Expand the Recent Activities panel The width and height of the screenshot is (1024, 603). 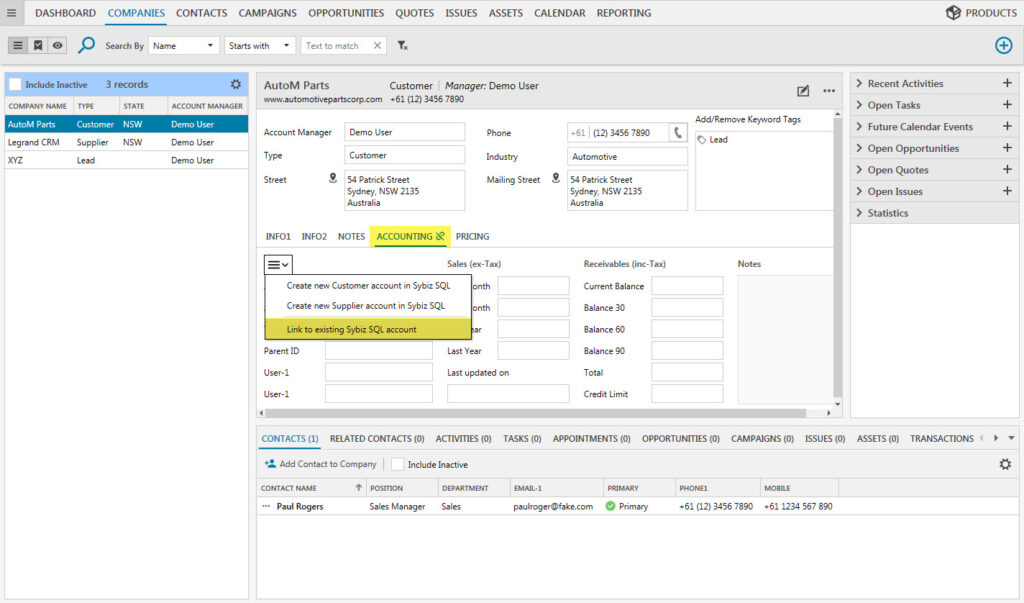coord(906,84)
